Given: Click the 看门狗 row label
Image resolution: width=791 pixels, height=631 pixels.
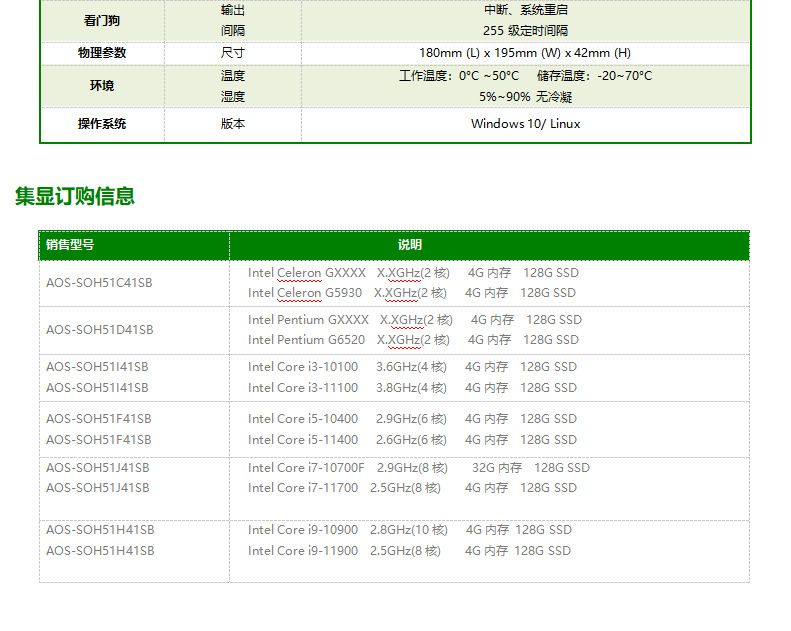Looking at the screenshot, I should pos(102,21).
